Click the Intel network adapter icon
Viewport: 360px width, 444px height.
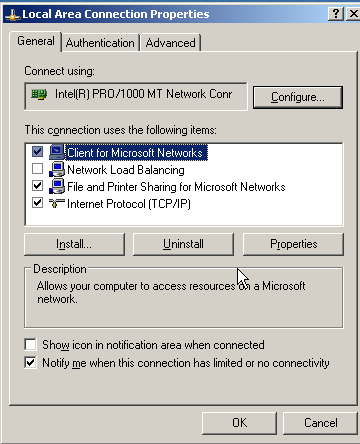[39, 95]
